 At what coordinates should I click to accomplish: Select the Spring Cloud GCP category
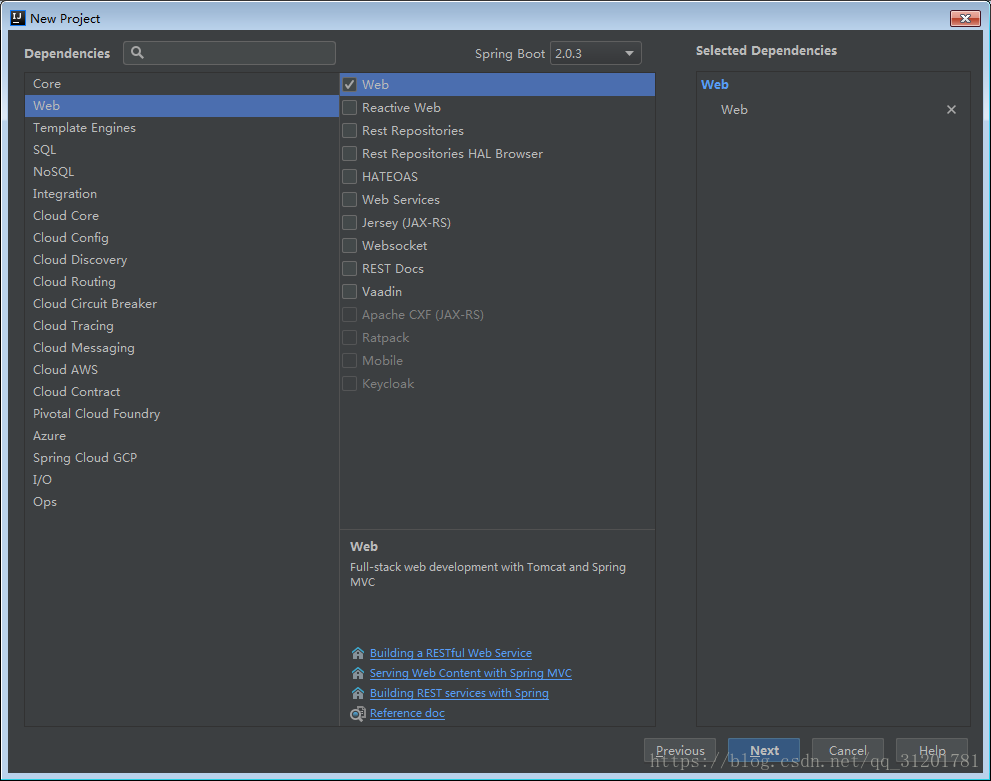coord(181,457)
